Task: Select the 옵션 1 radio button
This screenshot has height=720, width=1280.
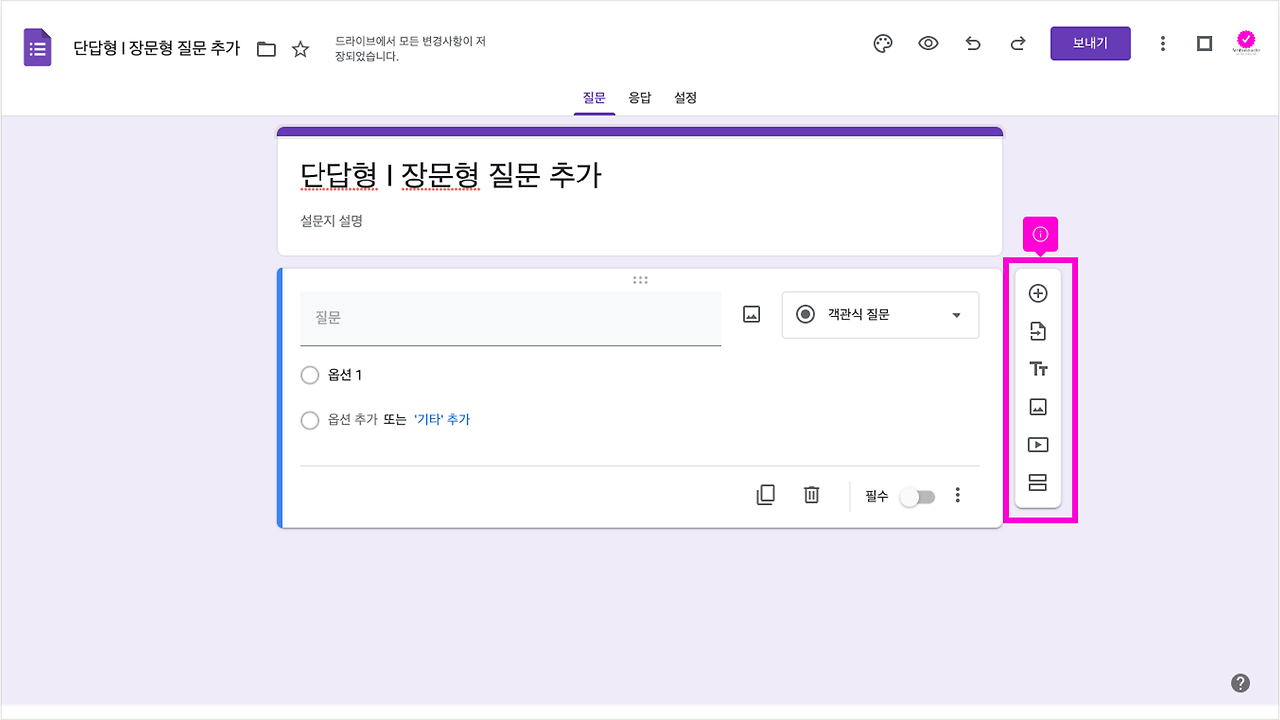Action: click(x=310, y=375)
